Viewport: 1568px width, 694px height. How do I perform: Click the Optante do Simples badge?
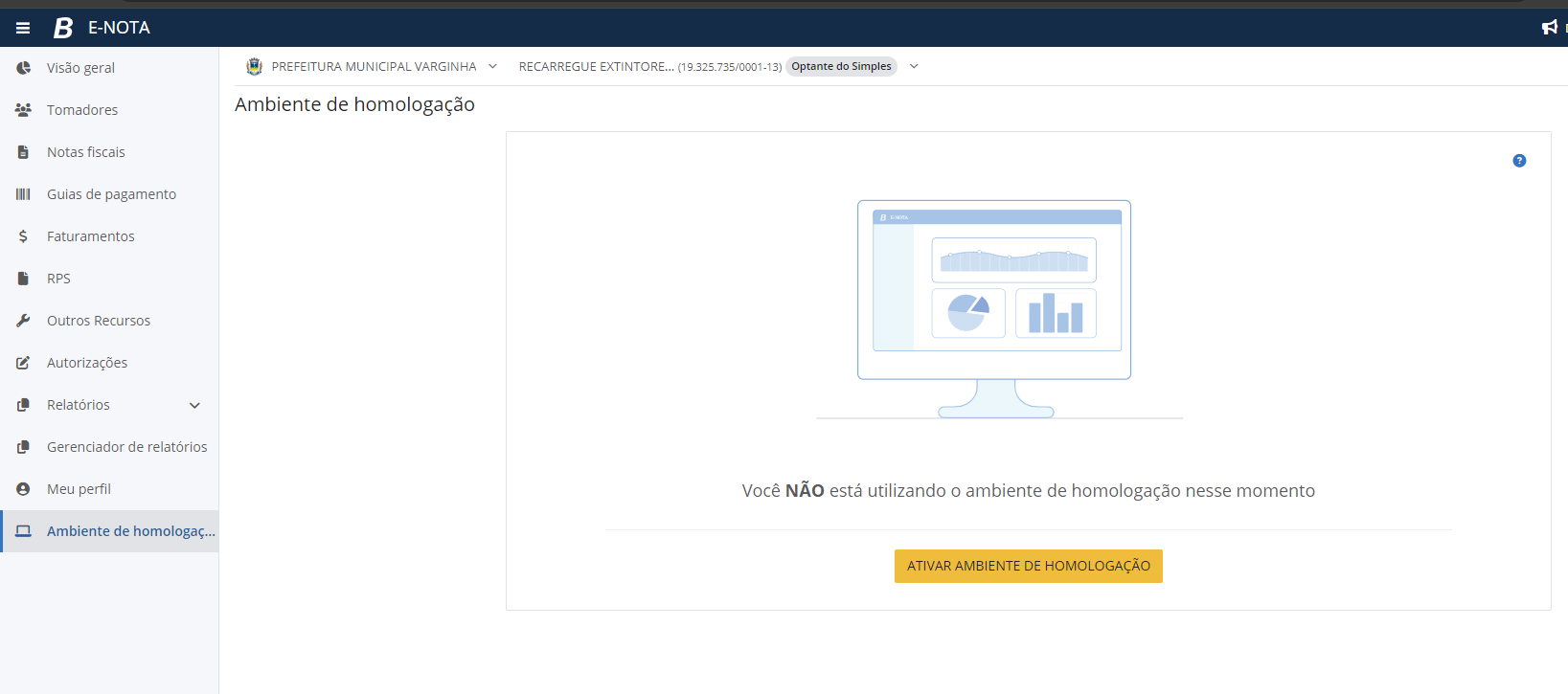pos(841,66)
